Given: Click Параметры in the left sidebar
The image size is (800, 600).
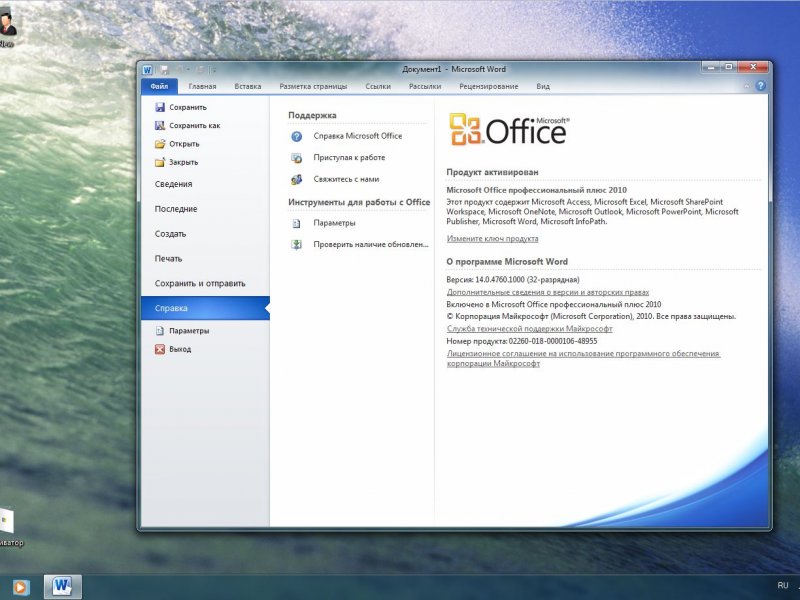Looking at the screenshot, I should [x=183, y=331].
